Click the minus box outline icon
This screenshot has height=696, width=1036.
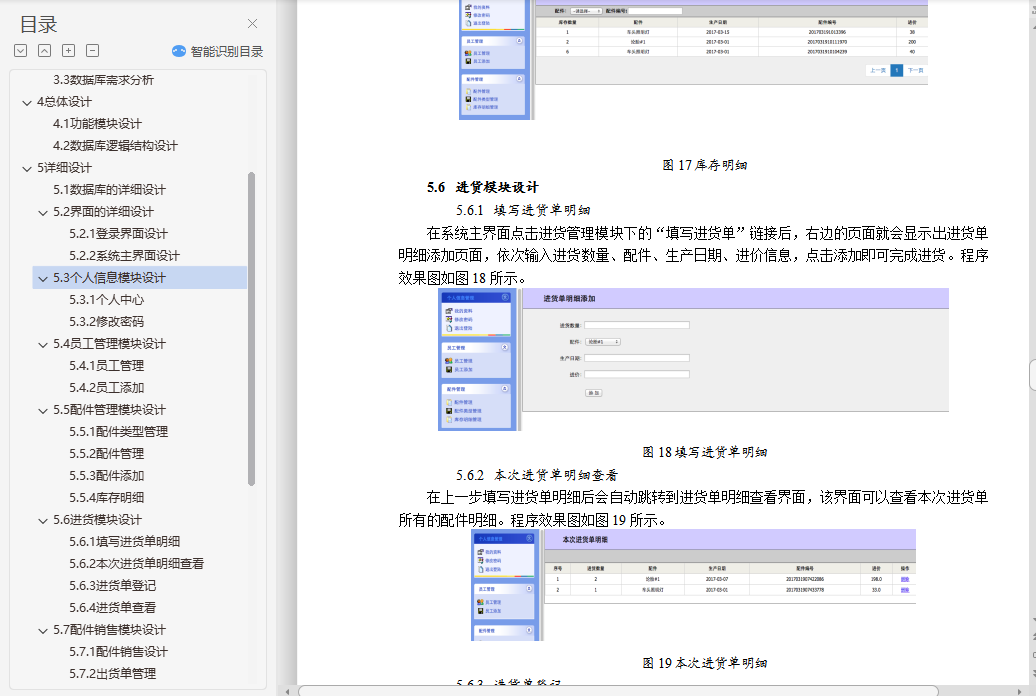(92, 51)
